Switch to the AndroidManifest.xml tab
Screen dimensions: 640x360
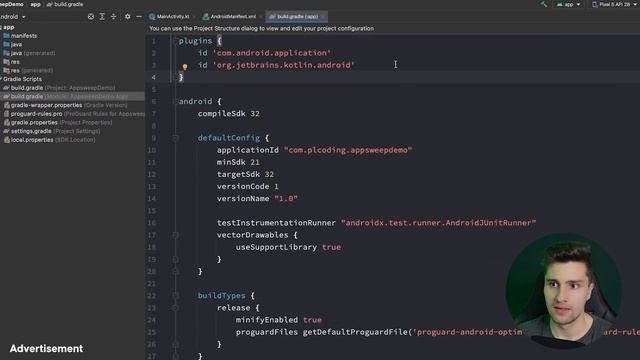click(x=230, y=17)
